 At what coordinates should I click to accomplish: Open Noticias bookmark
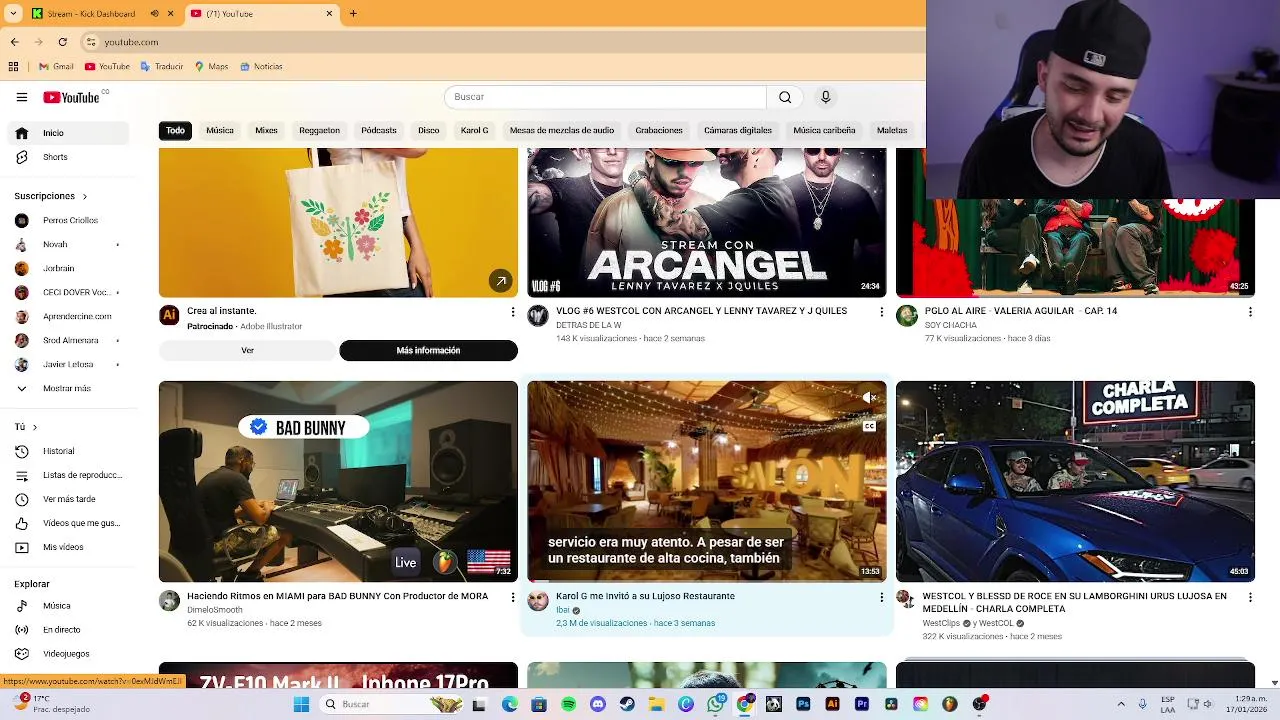click(x=261, y=67)
